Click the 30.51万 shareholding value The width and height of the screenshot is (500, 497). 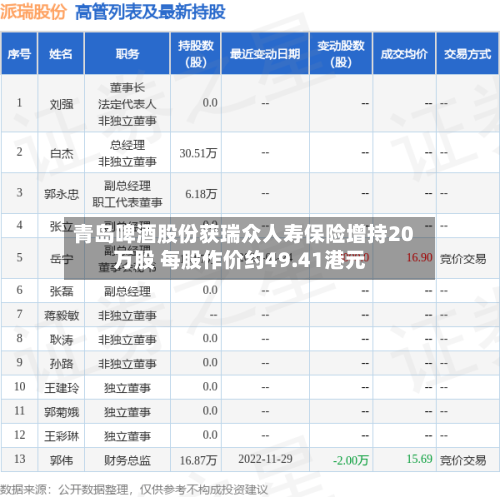tap(198, 153)
